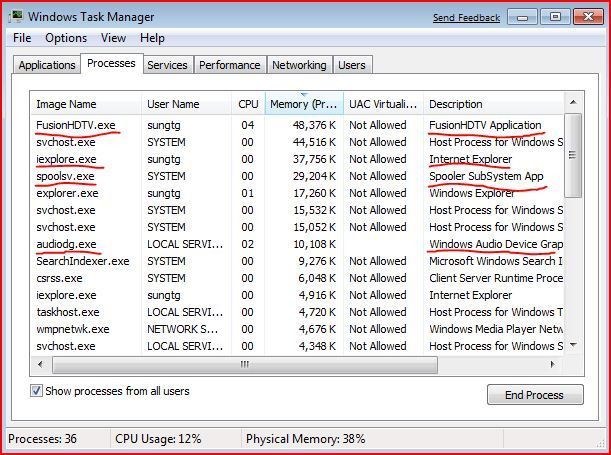
Task: Switch to the Services tab
Action: [167, 65]
